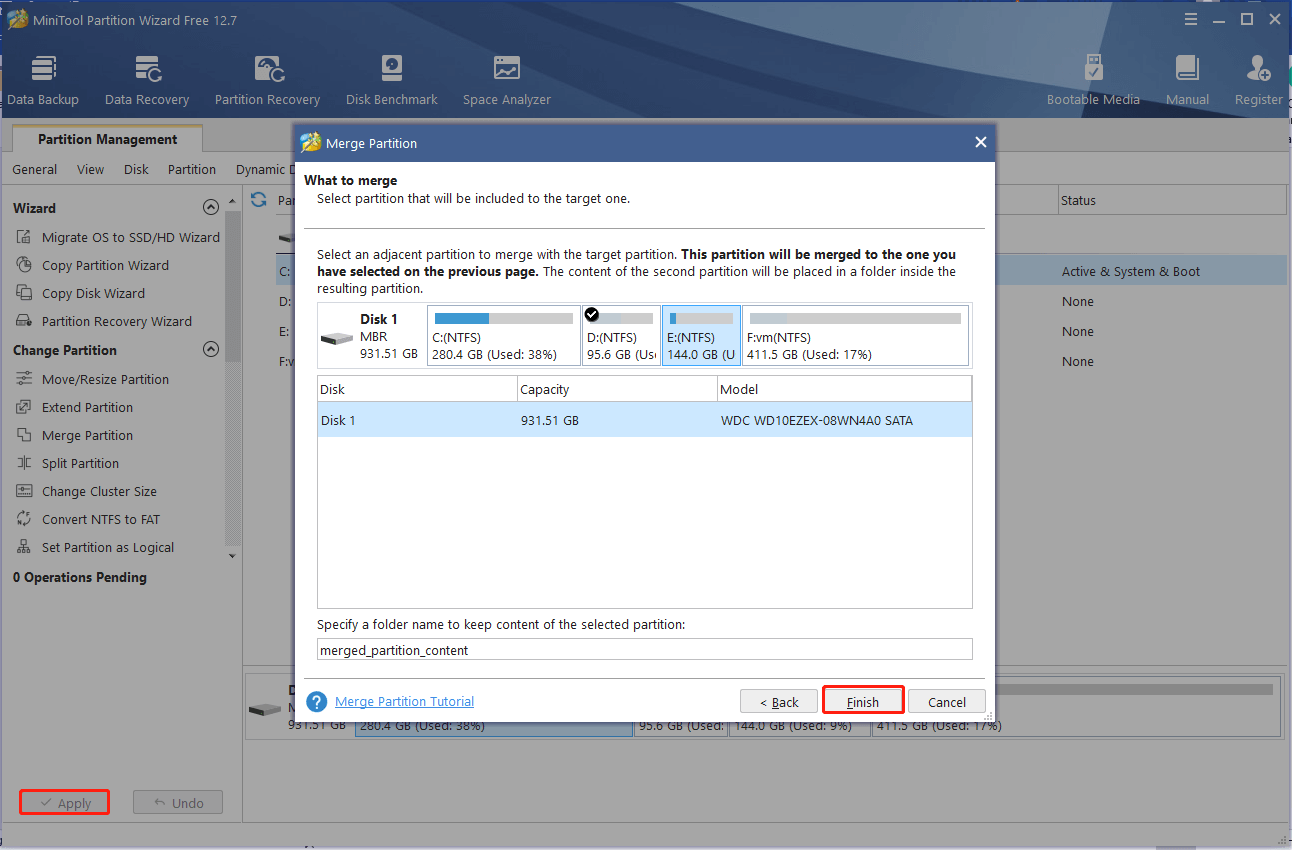This screenshot has width=1292, height=850.
Task: Click the Undo button
Action: tap(178, 802)
